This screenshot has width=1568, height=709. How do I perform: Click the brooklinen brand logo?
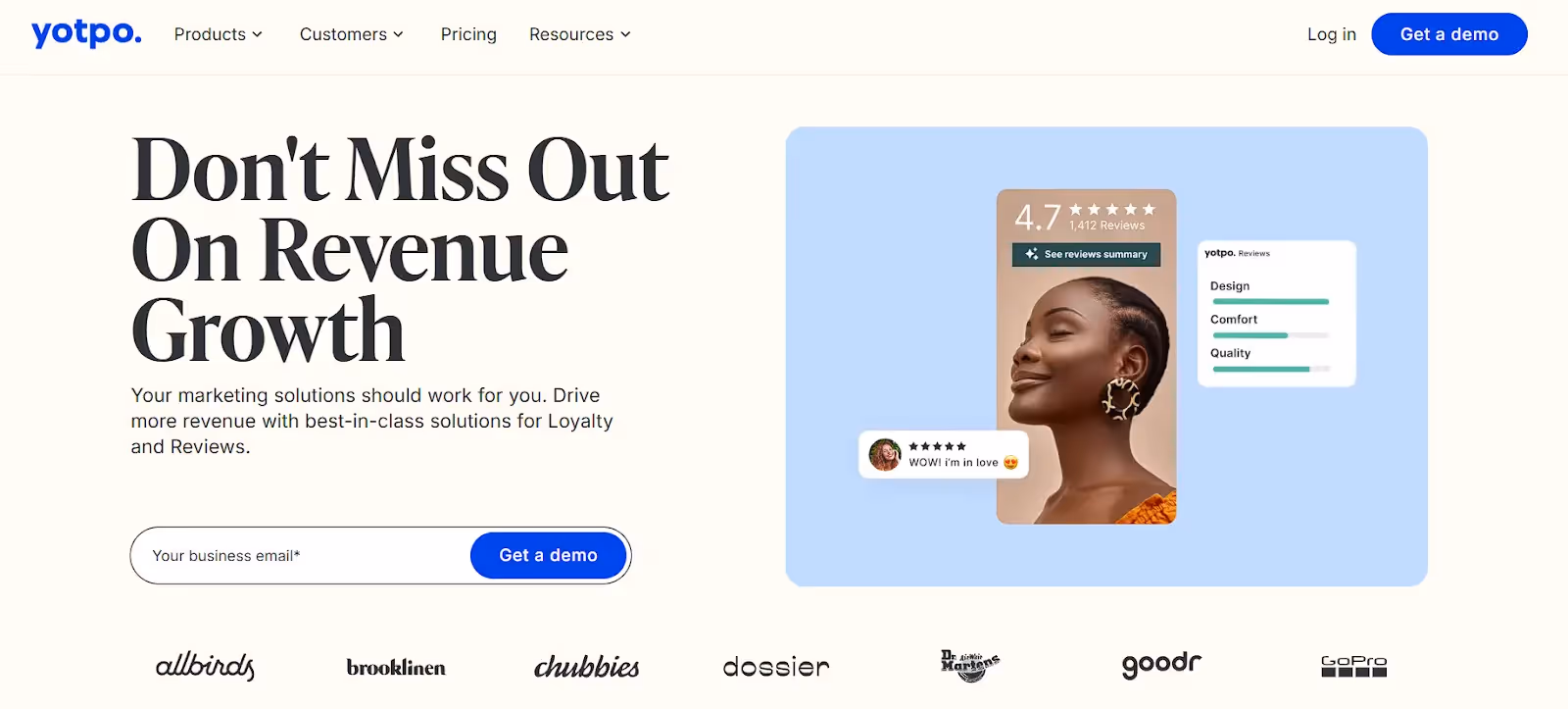coord(396,668)
